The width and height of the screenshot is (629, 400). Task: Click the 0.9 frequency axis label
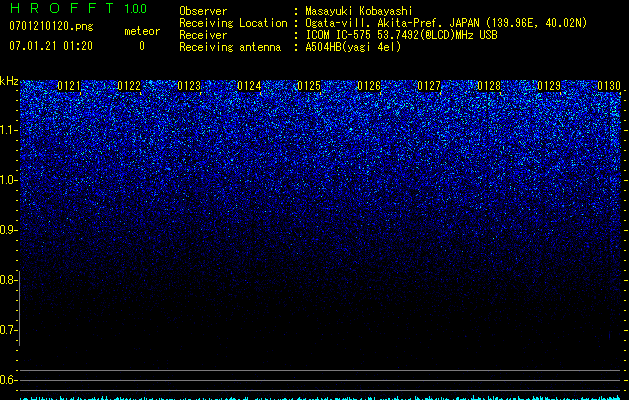coord(8,230)
